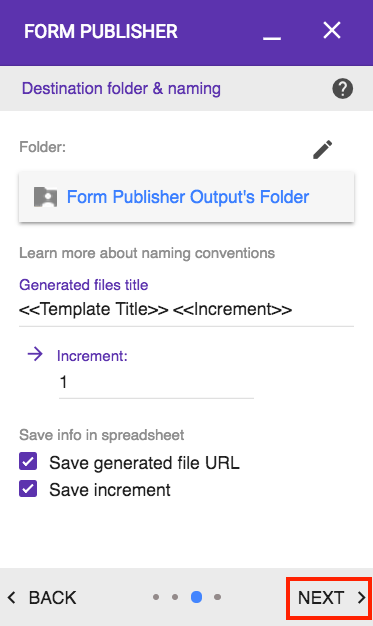Close the Form Publisher sidebar

pyautogui.click(x=331, y=30)
